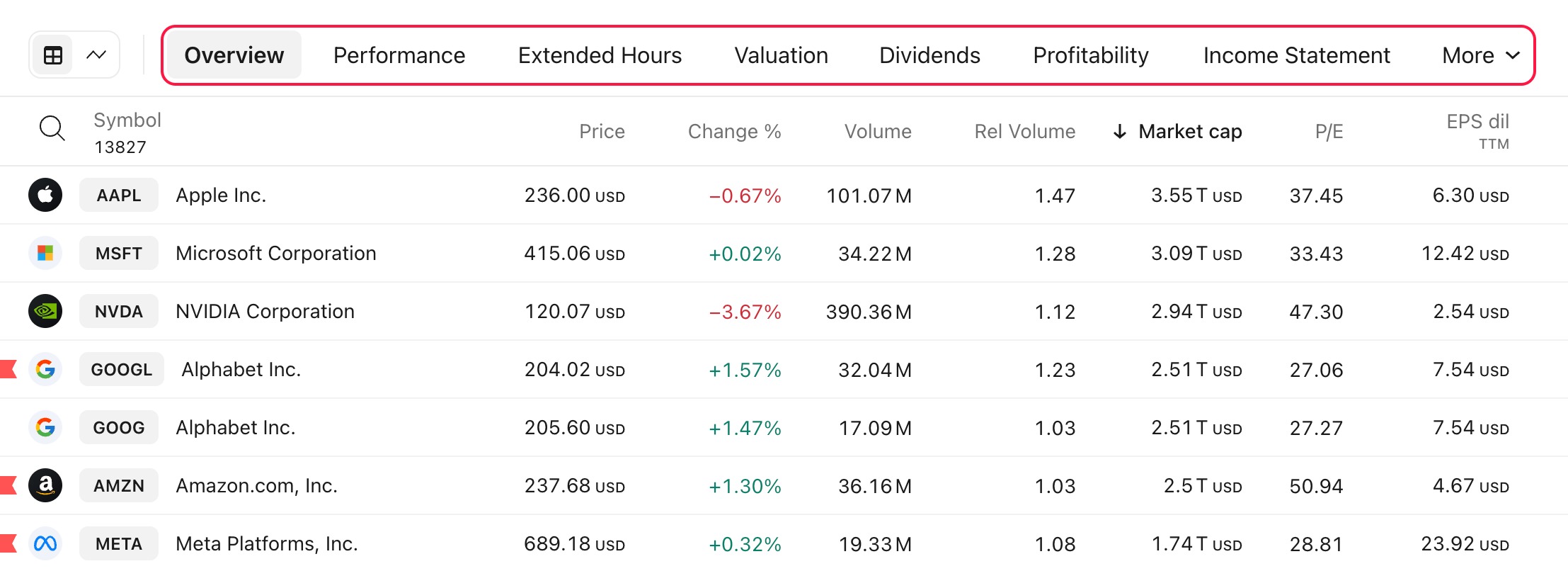This screenshot has width=1568, height=571.
Task: Open the Extended Hours tab
Action: click(x=600, y=55)
